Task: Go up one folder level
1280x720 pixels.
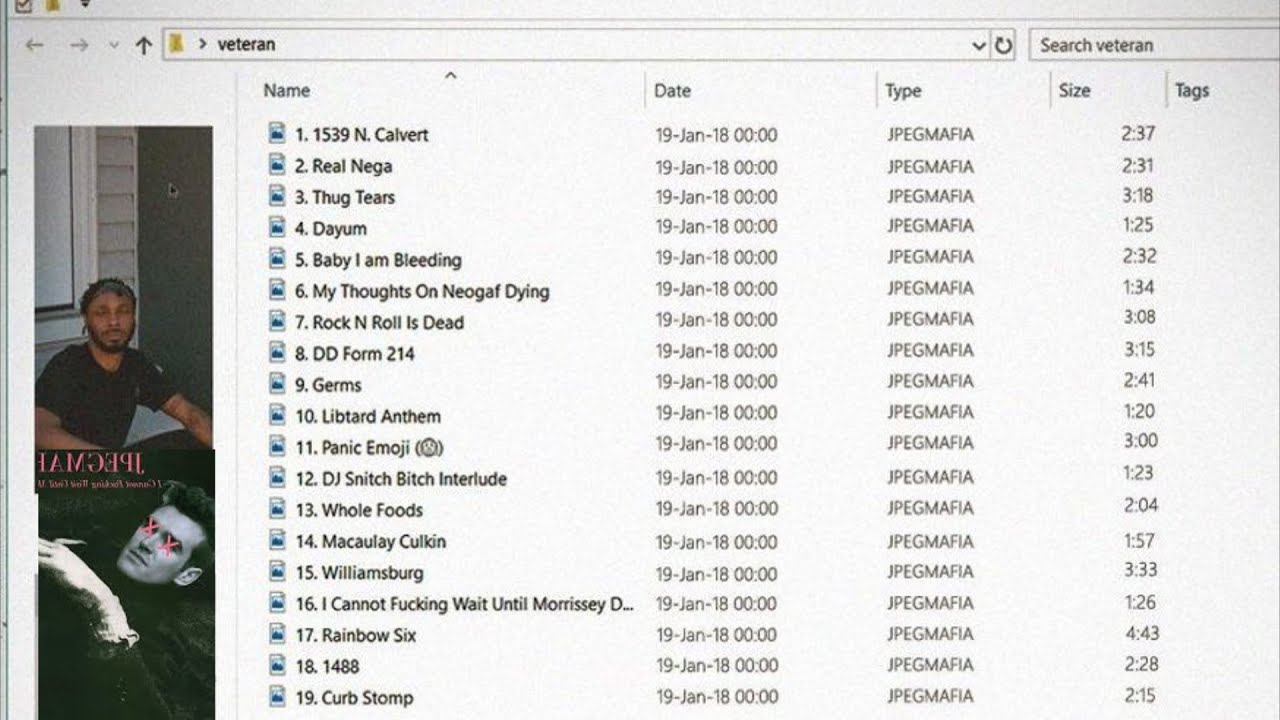Action: [144, 45]
